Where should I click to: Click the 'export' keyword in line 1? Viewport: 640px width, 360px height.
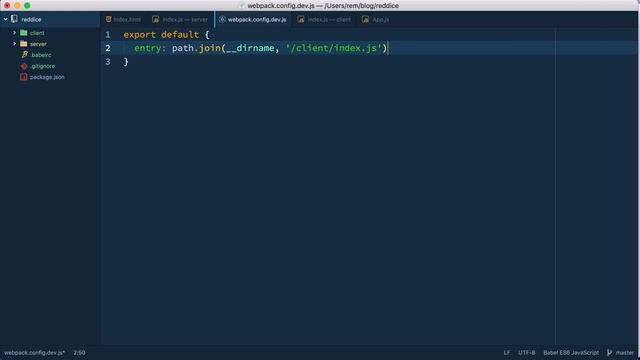point(140,35)
